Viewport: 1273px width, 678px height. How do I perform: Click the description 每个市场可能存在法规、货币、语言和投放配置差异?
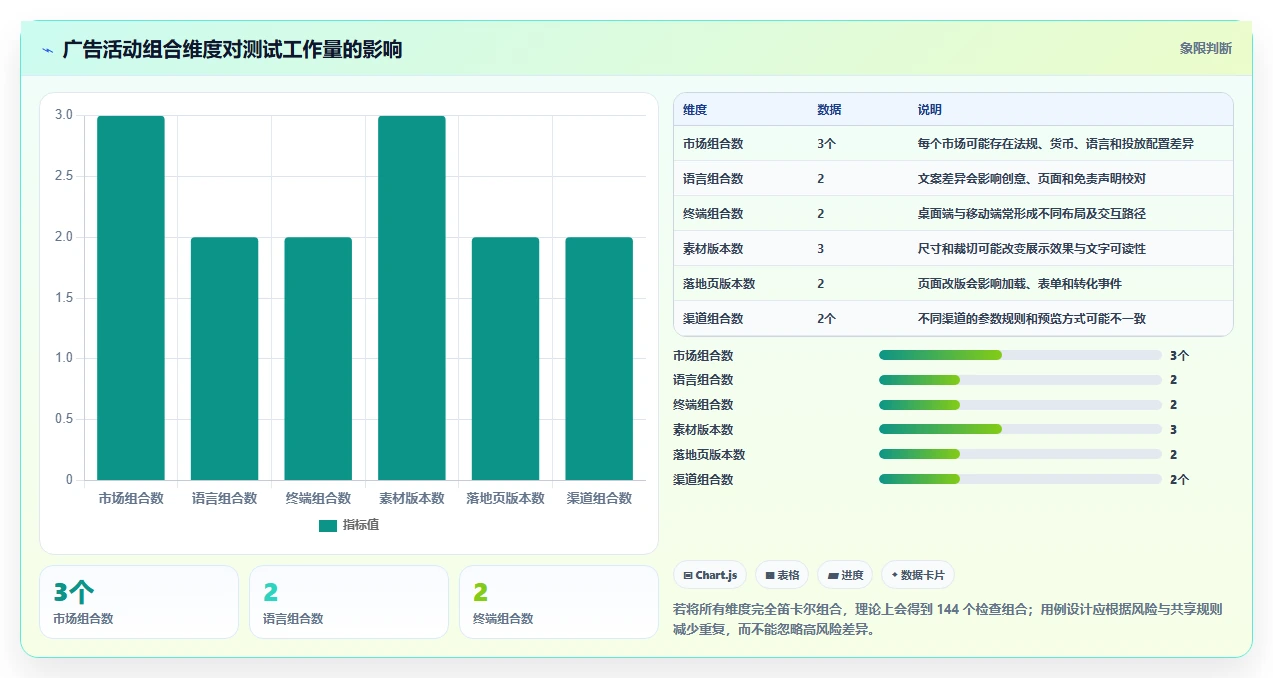[1056, 144]
